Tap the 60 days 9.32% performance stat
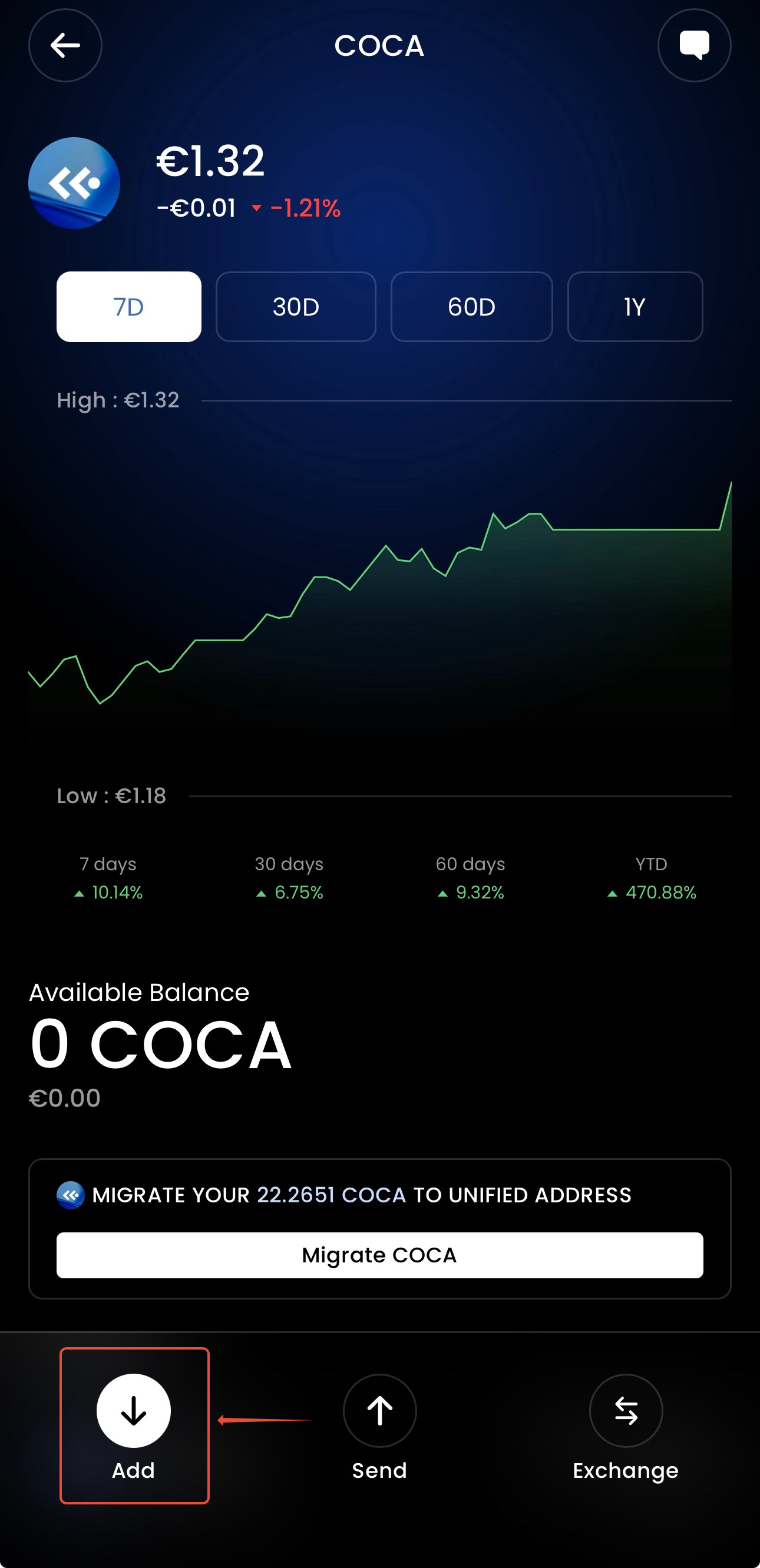Screen dimensions: 760x1568 coord(470,879)
